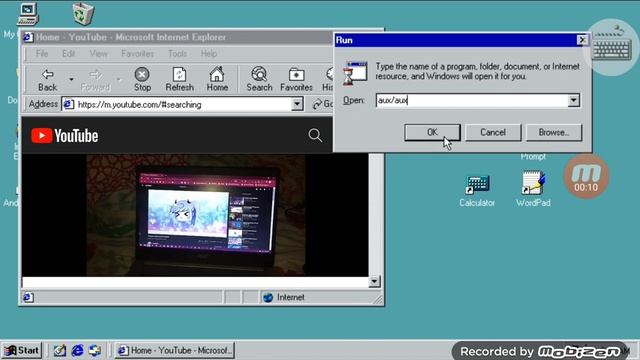The image size is (640, 360).
Task: Select the Home - YouTube taskbar button
Action: pyautogui.click(x=174, y=350)
